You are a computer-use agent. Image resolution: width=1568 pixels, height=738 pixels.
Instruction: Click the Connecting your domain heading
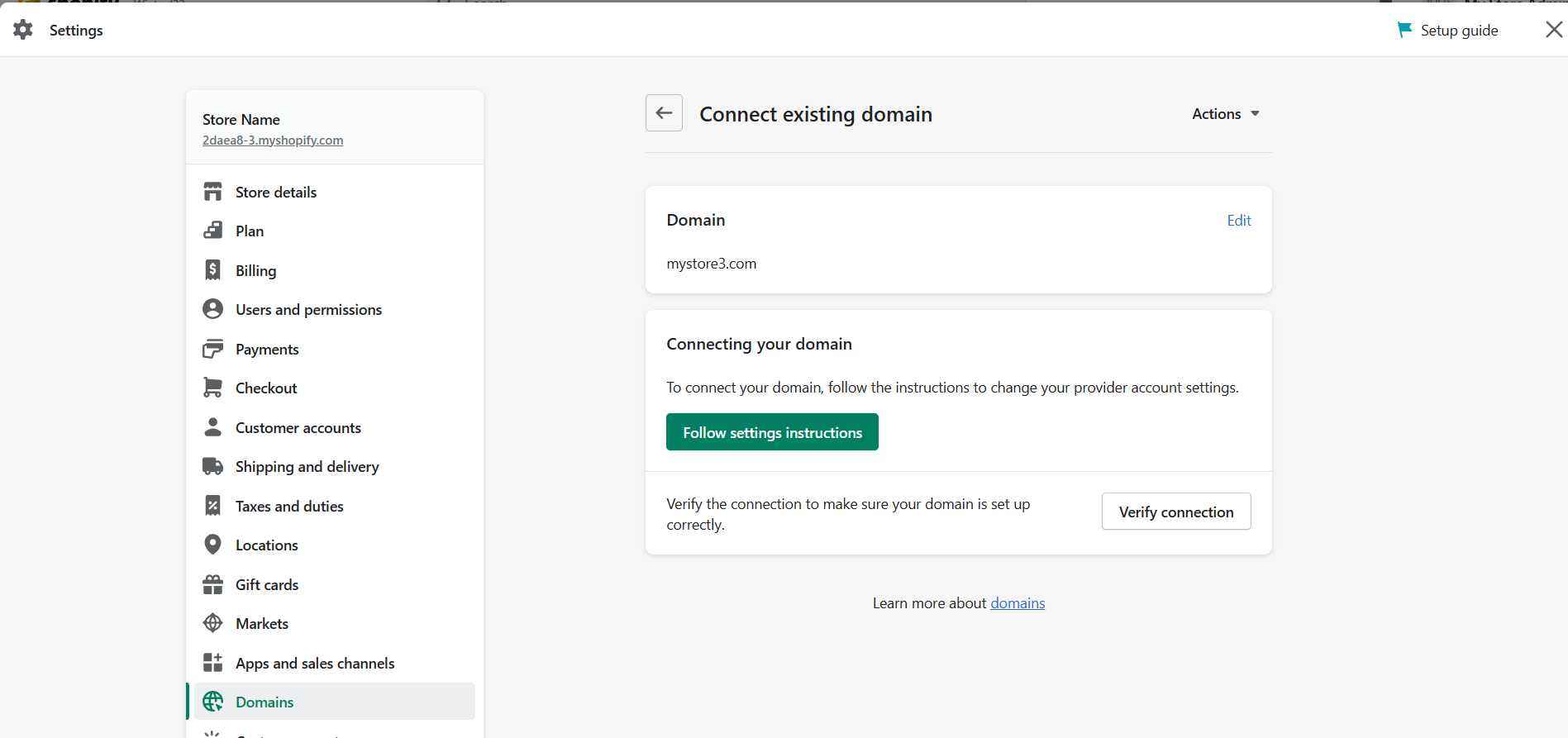759,344
